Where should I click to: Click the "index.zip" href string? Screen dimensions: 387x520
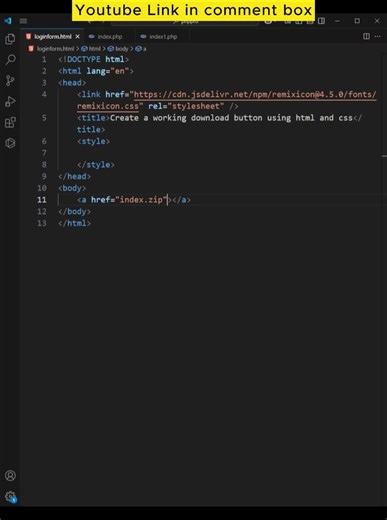tap(141, 200)
